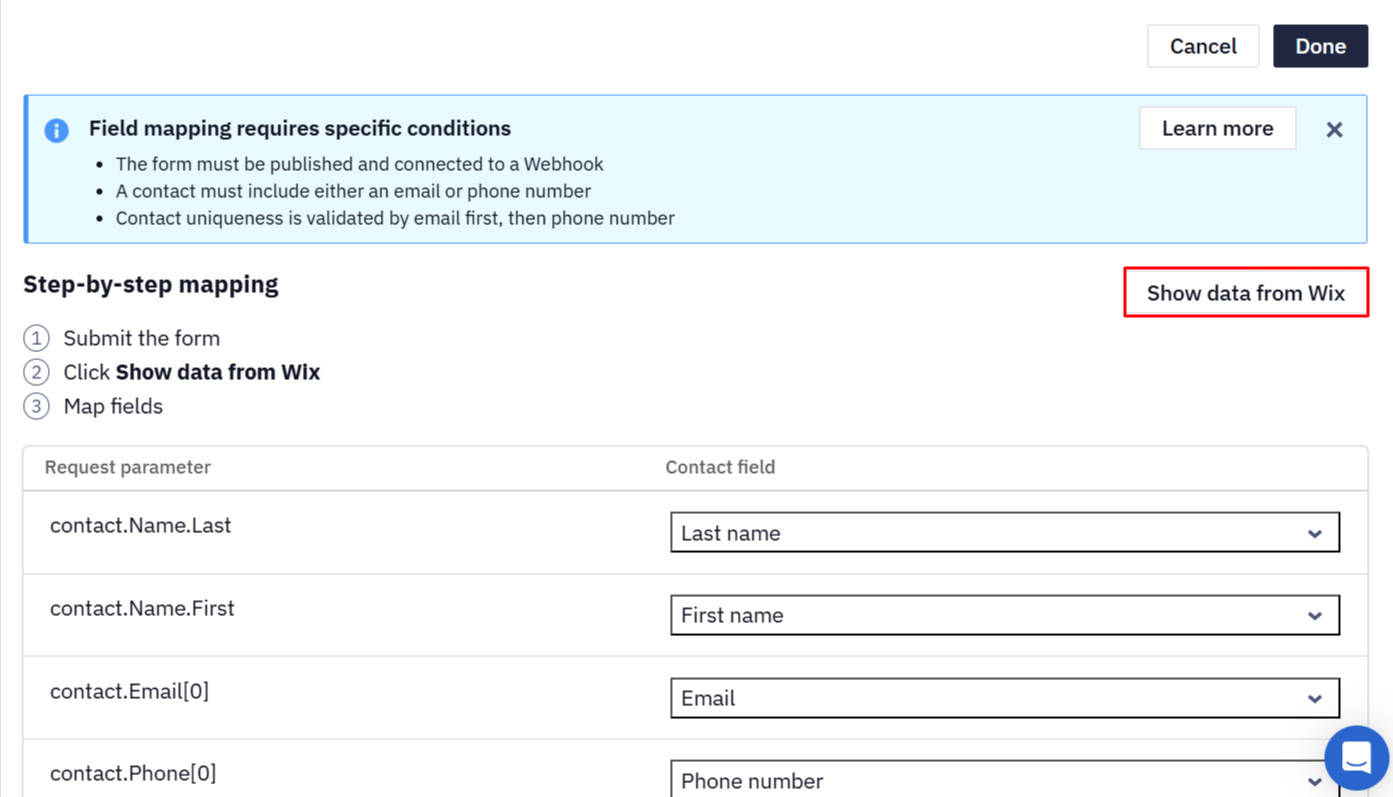
Task: Click the contact.Email[0] request parameter
Action: [x=130, y=691]
